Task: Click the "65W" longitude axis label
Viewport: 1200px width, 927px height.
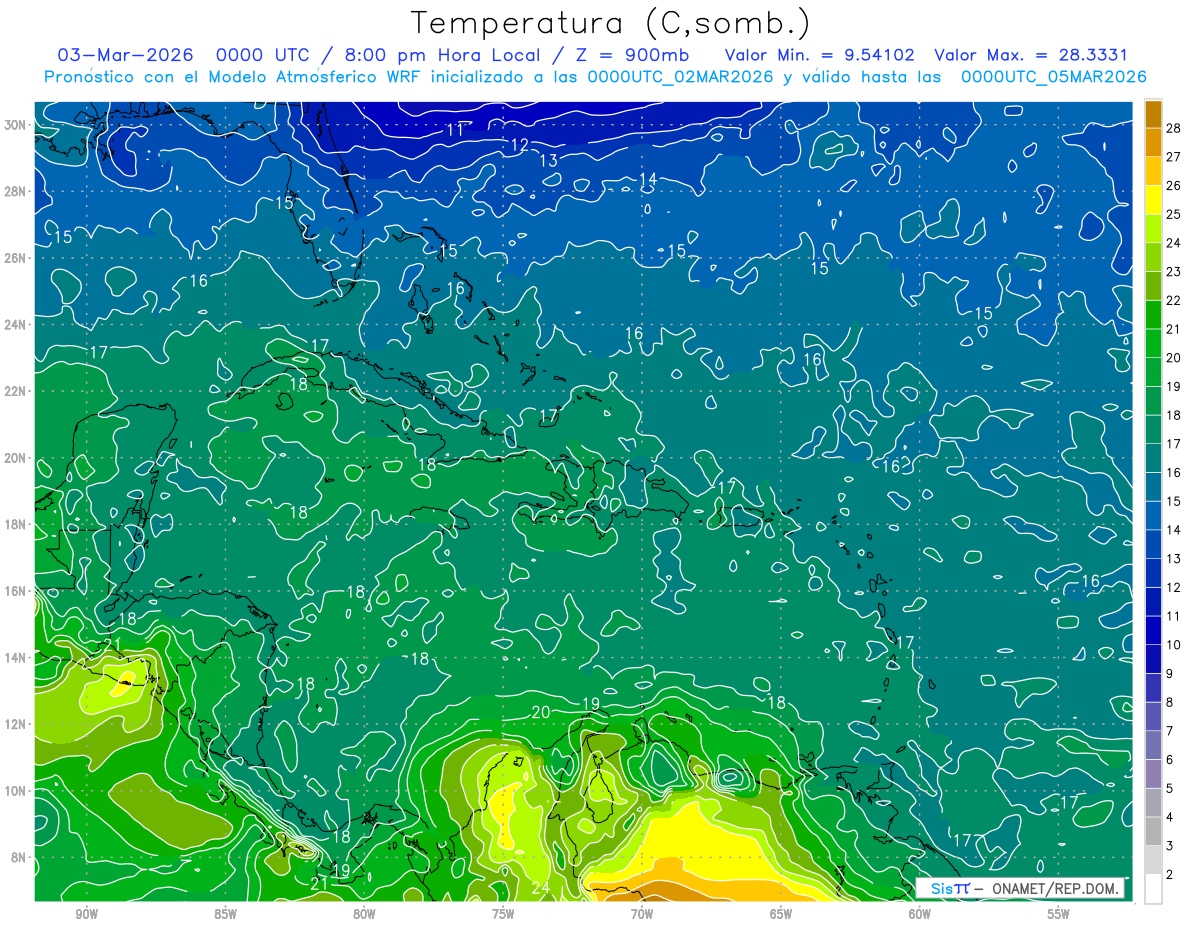Action: (x=781, y=914)
